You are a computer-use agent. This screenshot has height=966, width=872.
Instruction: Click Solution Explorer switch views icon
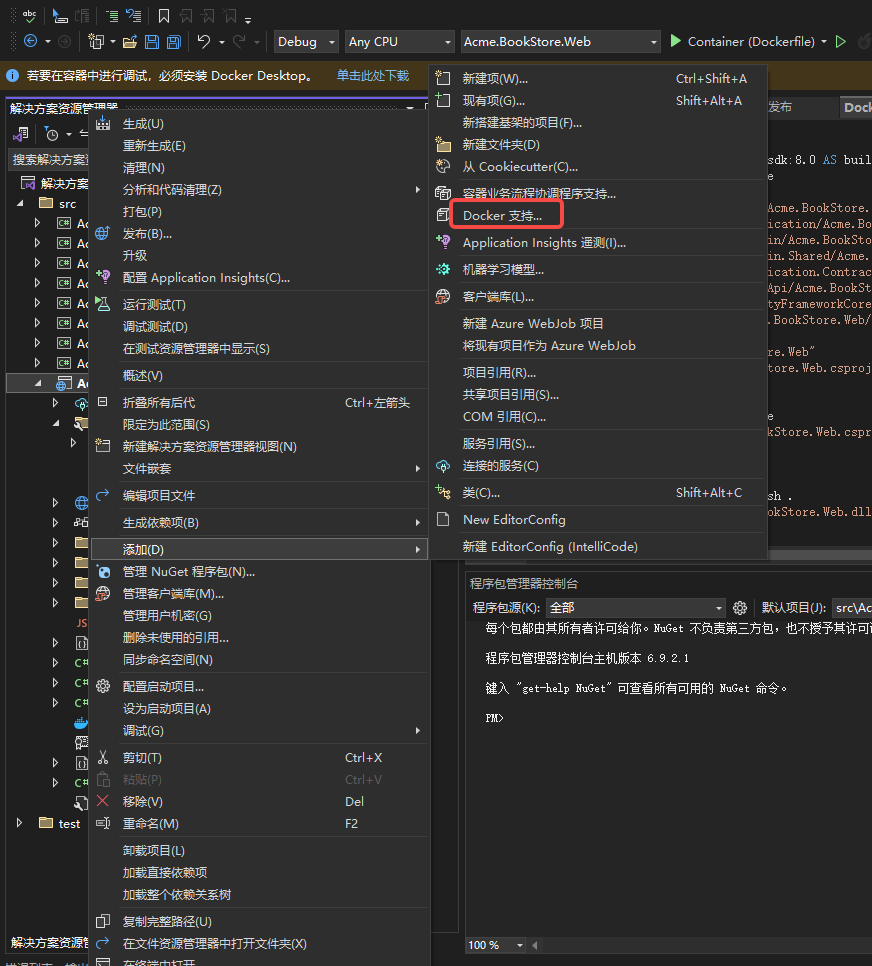(21, 134)
